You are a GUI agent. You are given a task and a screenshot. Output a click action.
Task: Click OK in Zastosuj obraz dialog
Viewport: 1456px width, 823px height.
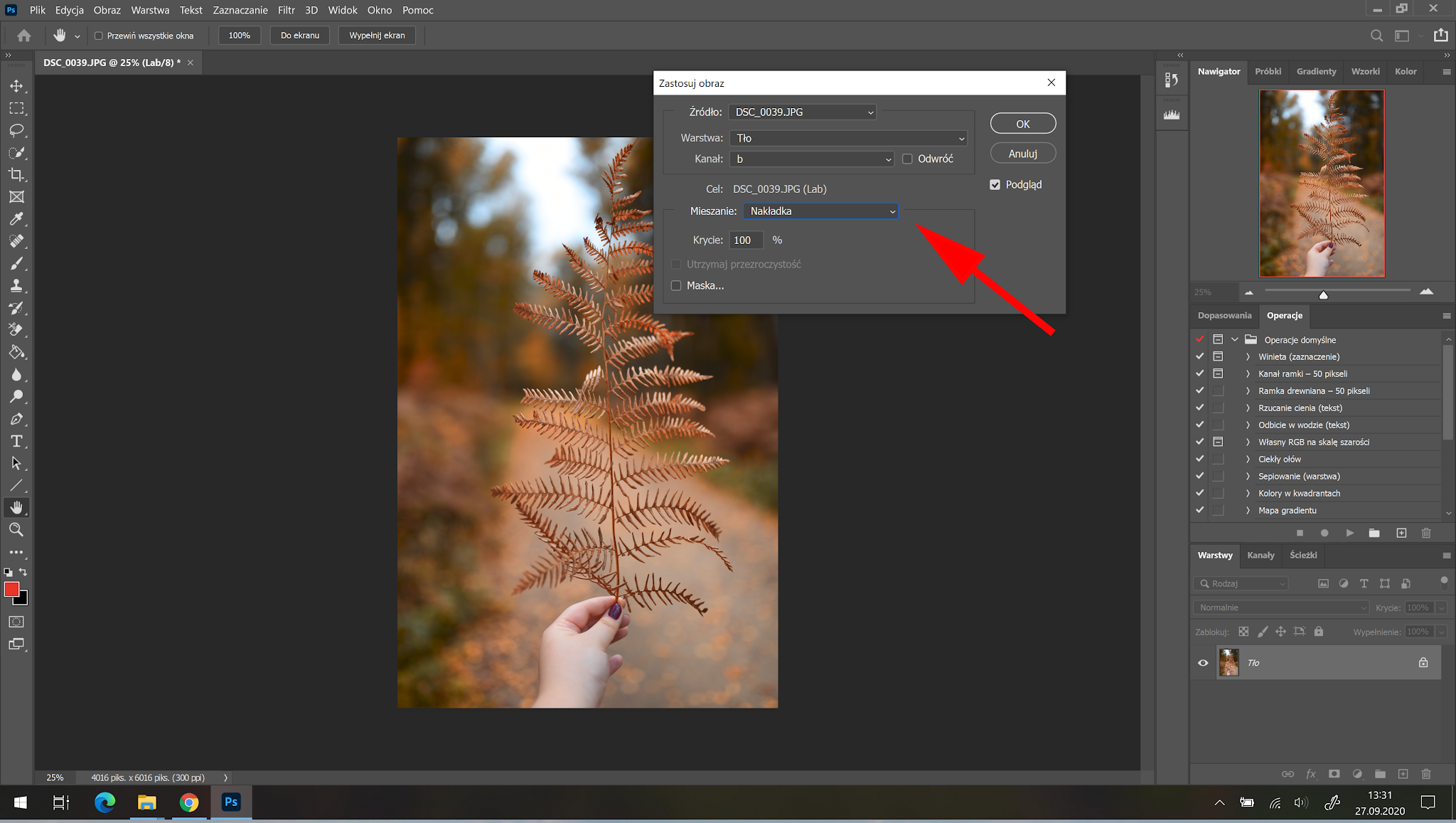[x=1023, y=124]
